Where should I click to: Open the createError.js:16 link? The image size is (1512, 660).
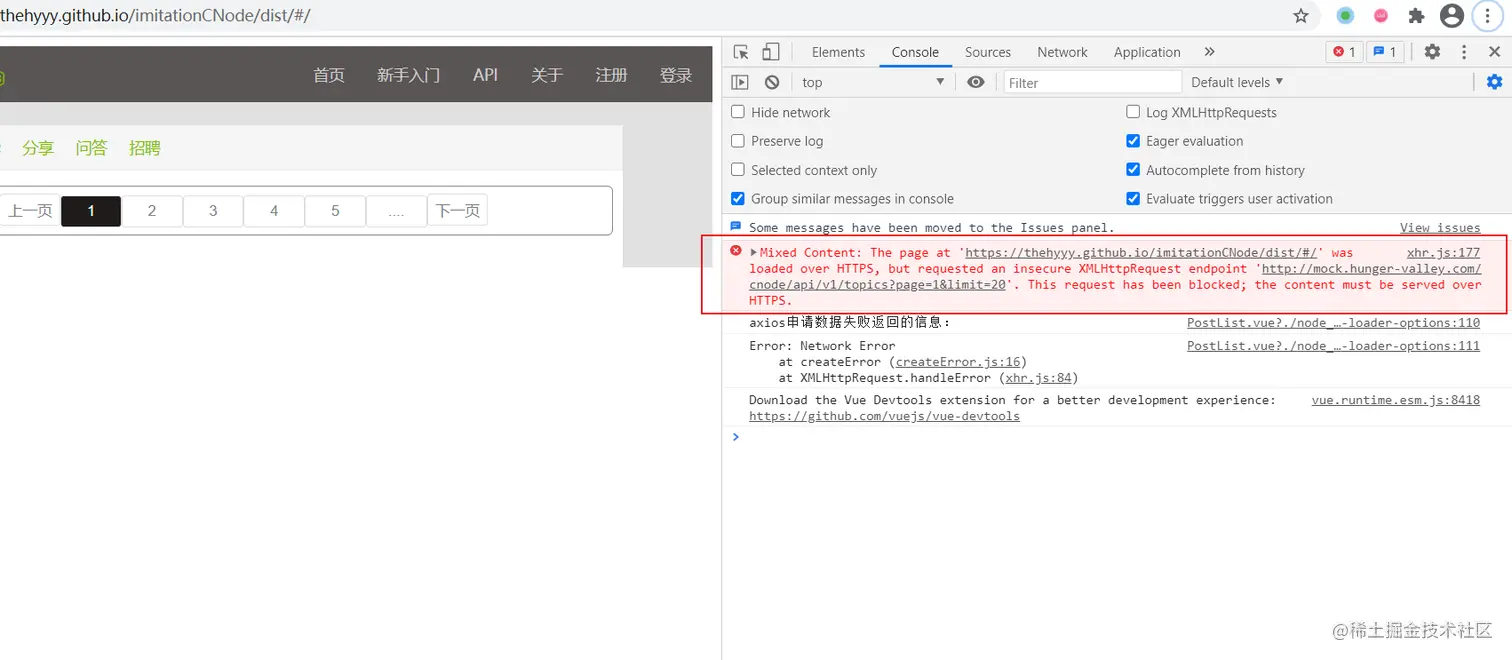pos(958,362)
